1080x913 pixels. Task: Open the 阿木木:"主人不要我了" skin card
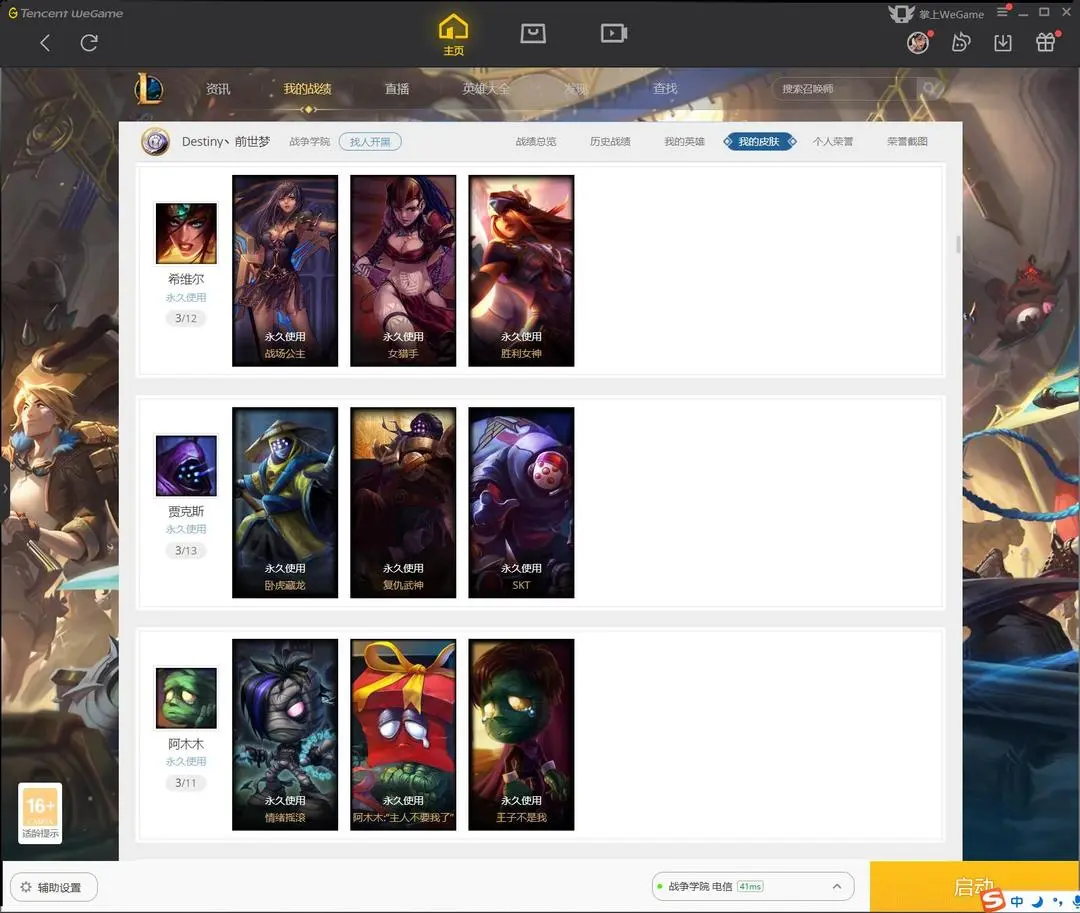403,735
